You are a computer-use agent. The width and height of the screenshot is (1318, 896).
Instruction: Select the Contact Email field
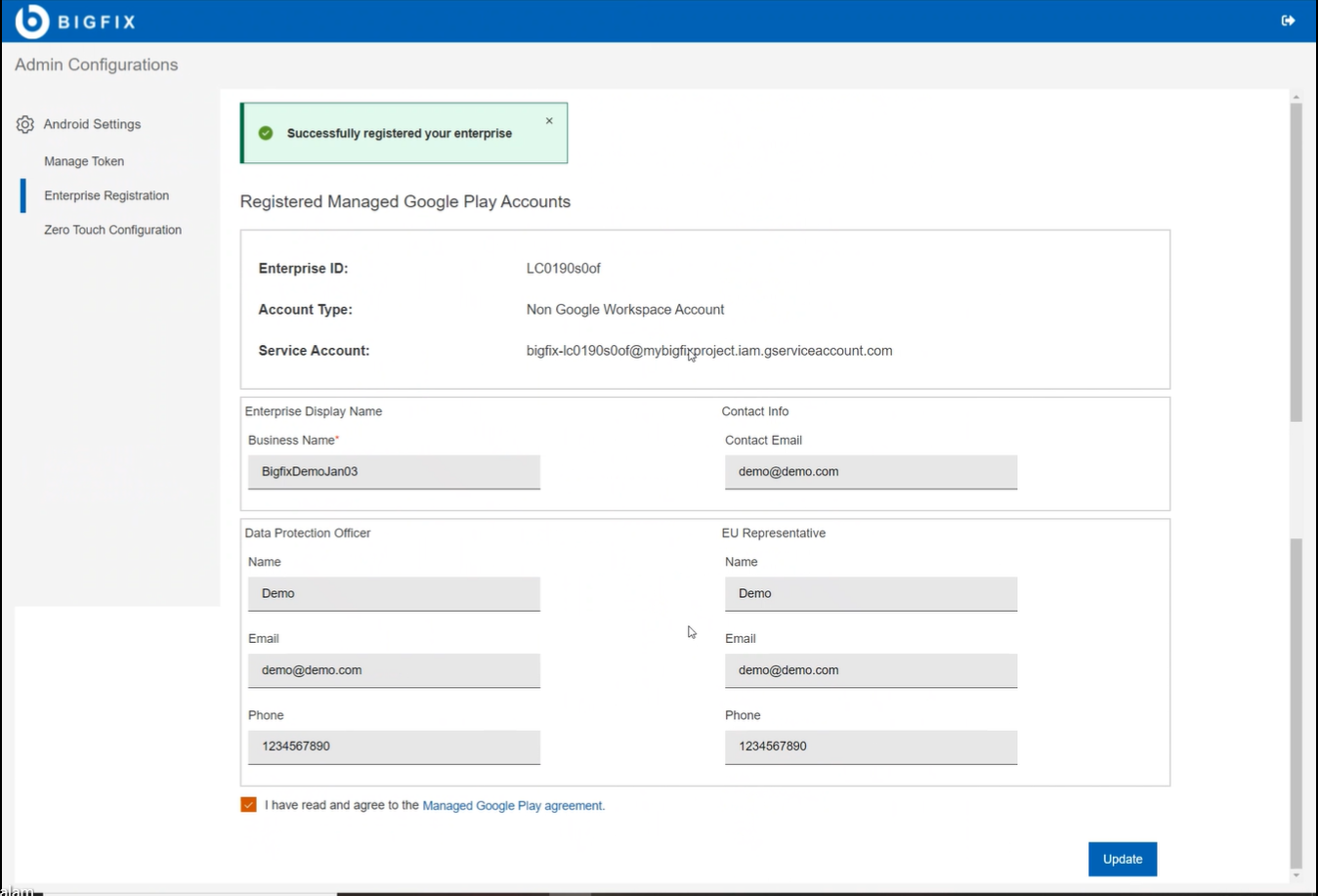click(x=870, y=471)
